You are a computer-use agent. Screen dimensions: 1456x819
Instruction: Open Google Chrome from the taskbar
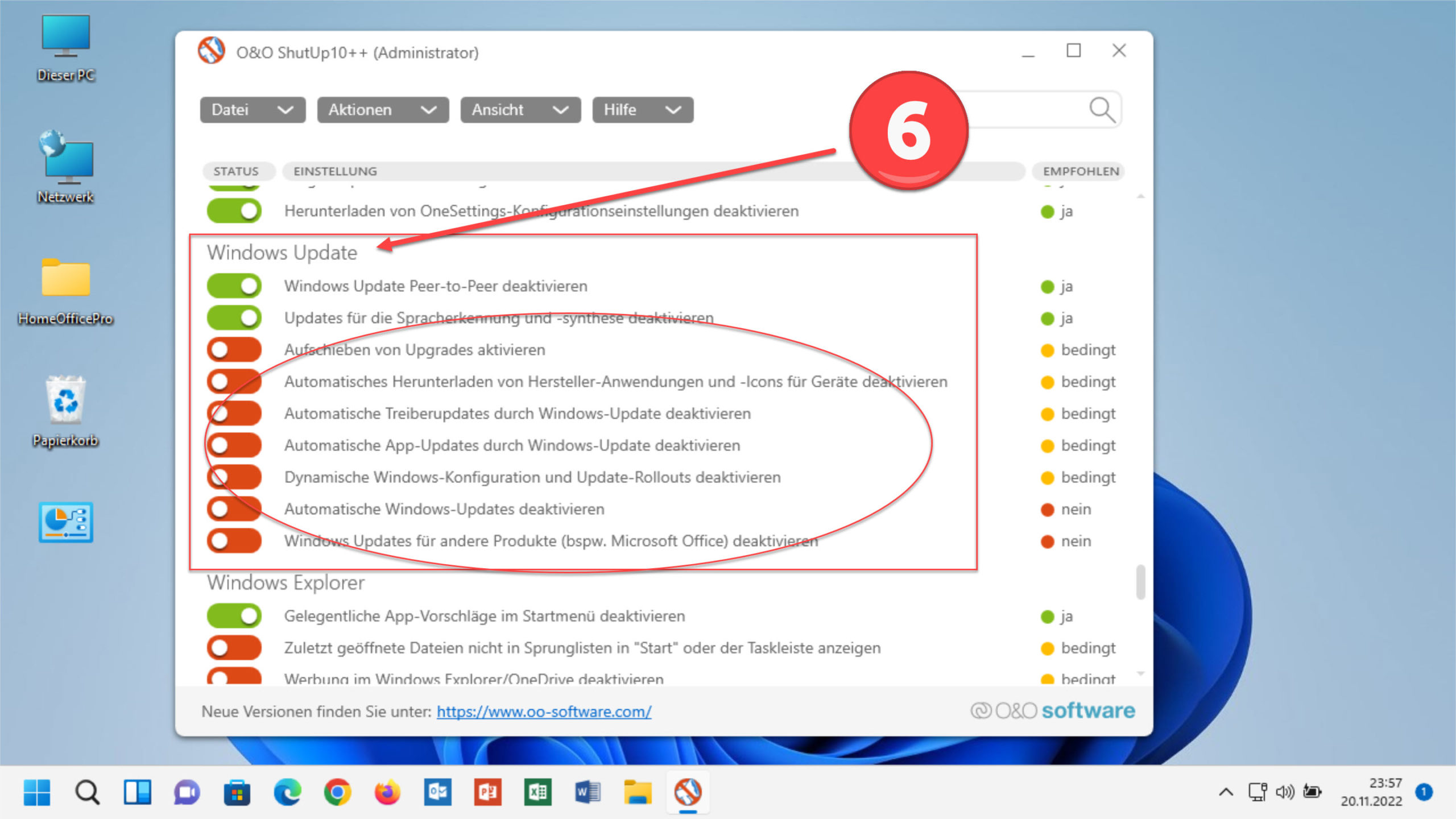coord(338,791)
